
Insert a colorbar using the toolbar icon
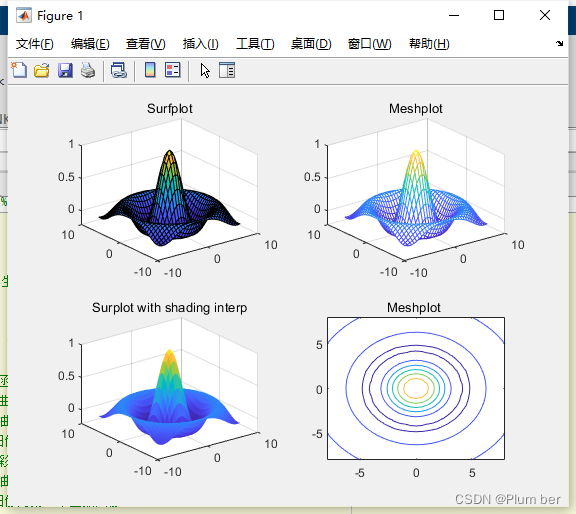pyautogui.click(x=150, y=70)
